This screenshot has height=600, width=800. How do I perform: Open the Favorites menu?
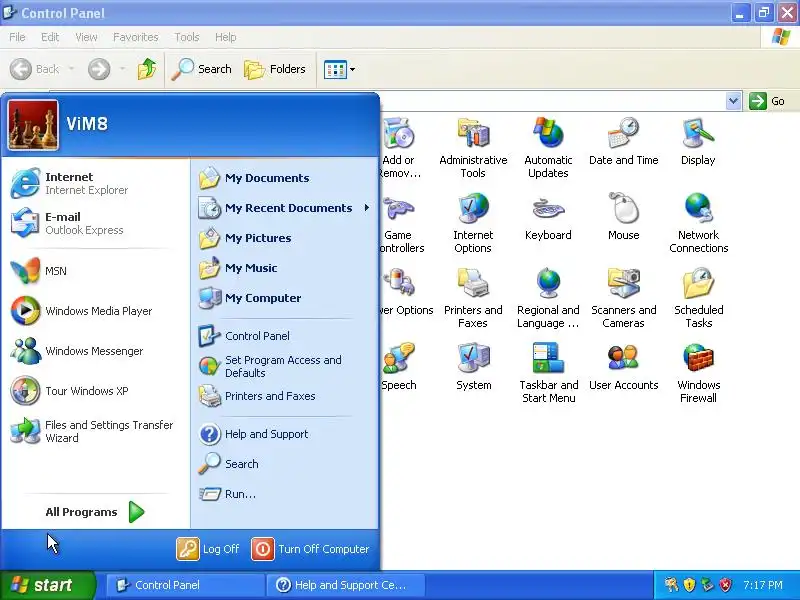tap(136, 37)
